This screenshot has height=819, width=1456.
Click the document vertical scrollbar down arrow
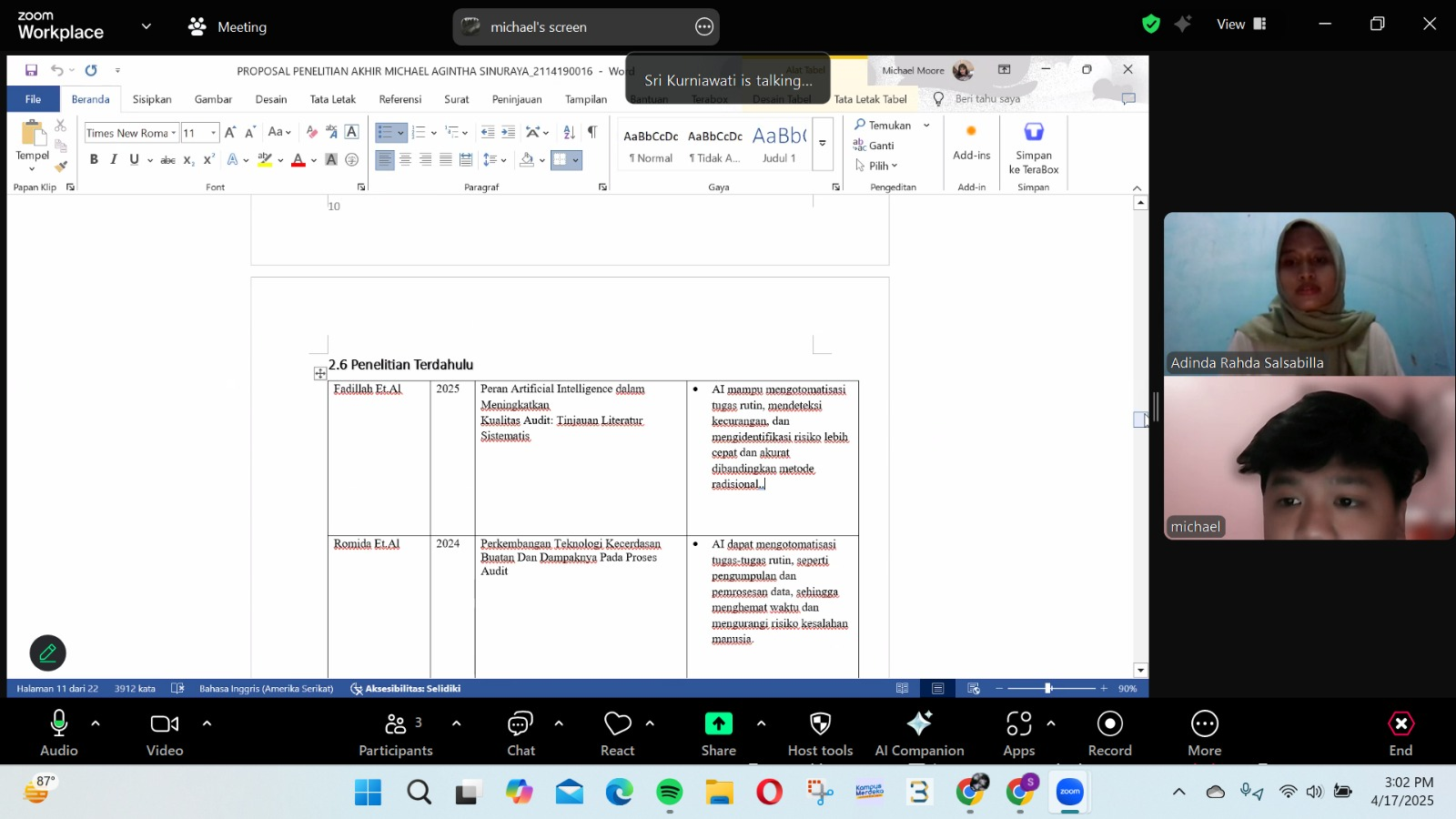coord(1140,671)
